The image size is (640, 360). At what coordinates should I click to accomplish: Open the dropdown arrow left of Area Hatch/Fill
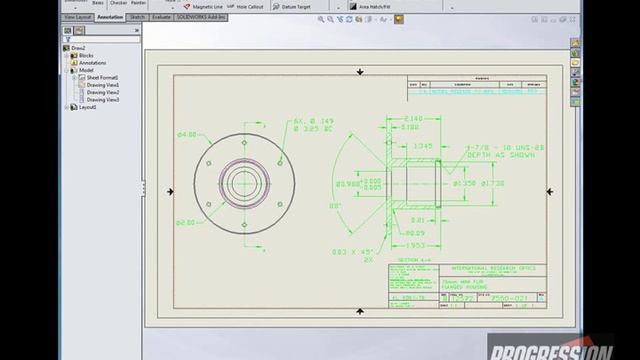[x=338, y=8]
